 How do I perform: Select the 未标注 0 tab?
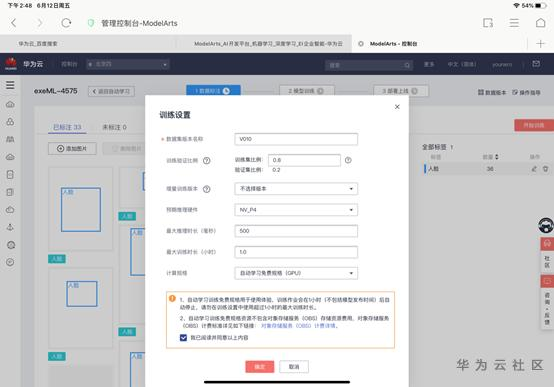pos(114,127)
